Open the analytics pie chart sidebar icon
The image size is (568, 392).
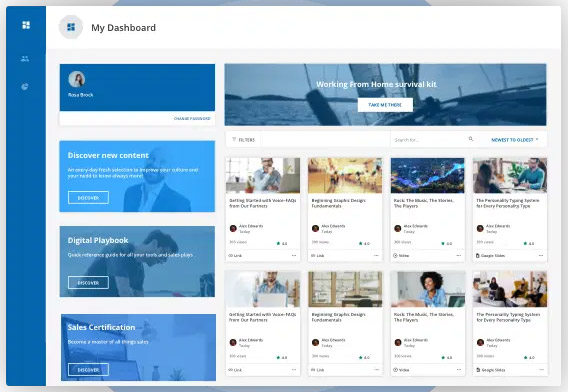point(25,87)
